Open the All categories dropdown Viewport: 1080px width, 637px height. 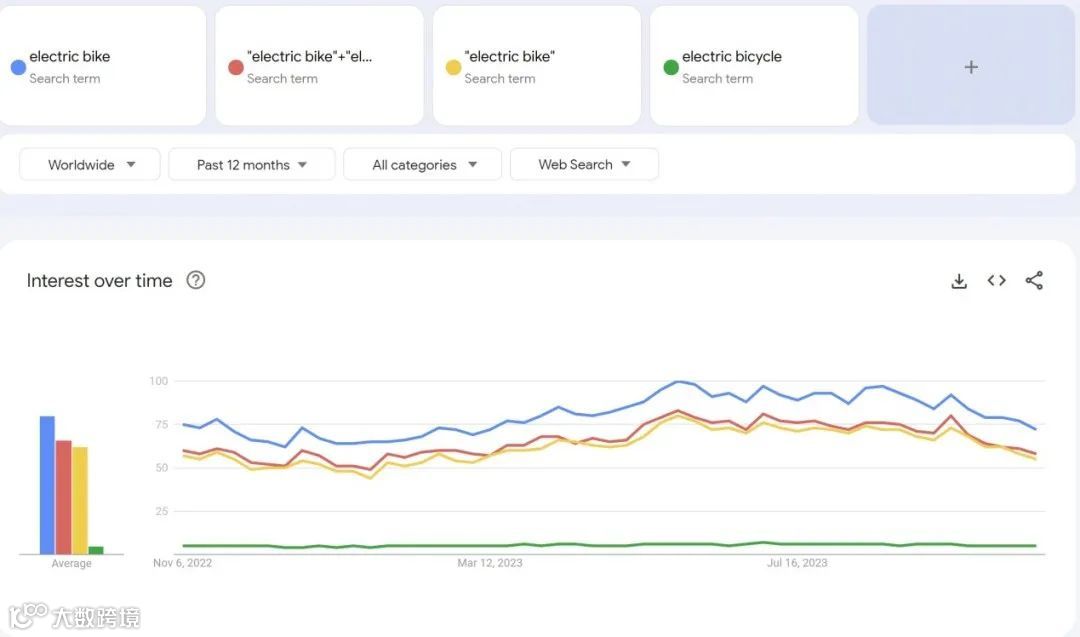point(422,164)
